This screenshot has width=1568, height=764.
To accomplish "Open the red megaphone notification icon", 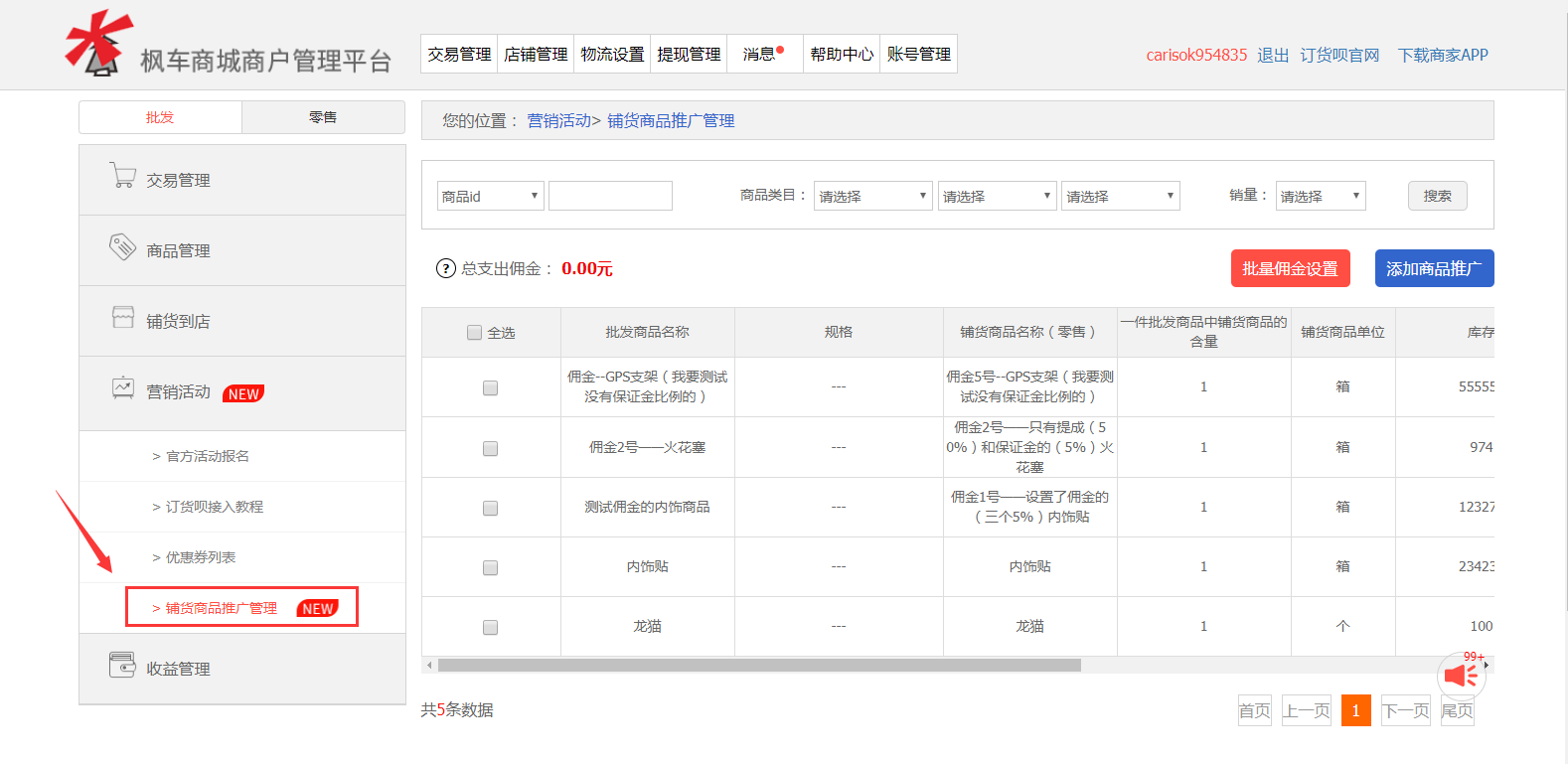I will point(1462,677).
